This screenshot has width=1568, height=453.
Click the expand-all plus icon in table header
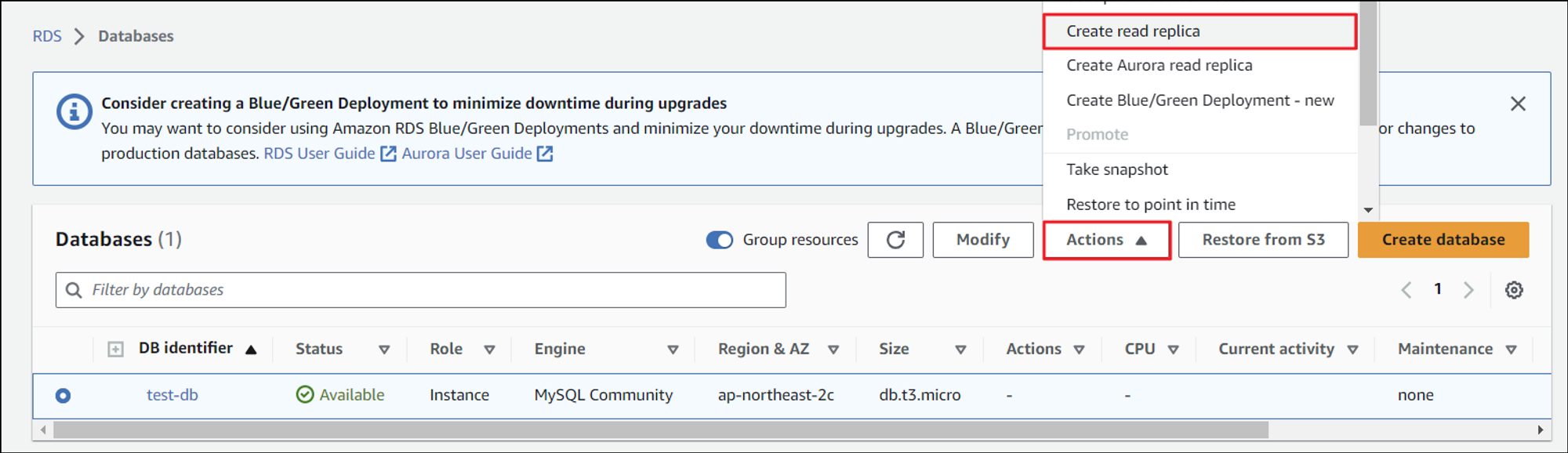(115, 350)
